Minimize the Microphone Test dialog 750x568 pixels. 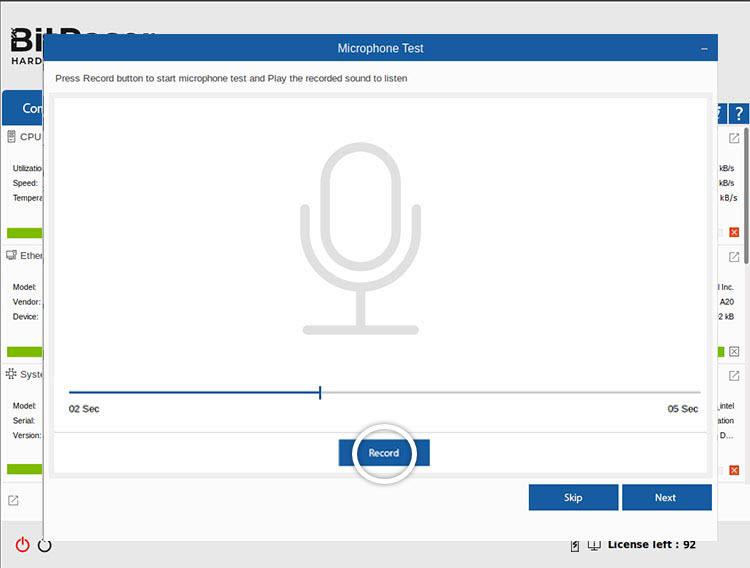[704, 48]
